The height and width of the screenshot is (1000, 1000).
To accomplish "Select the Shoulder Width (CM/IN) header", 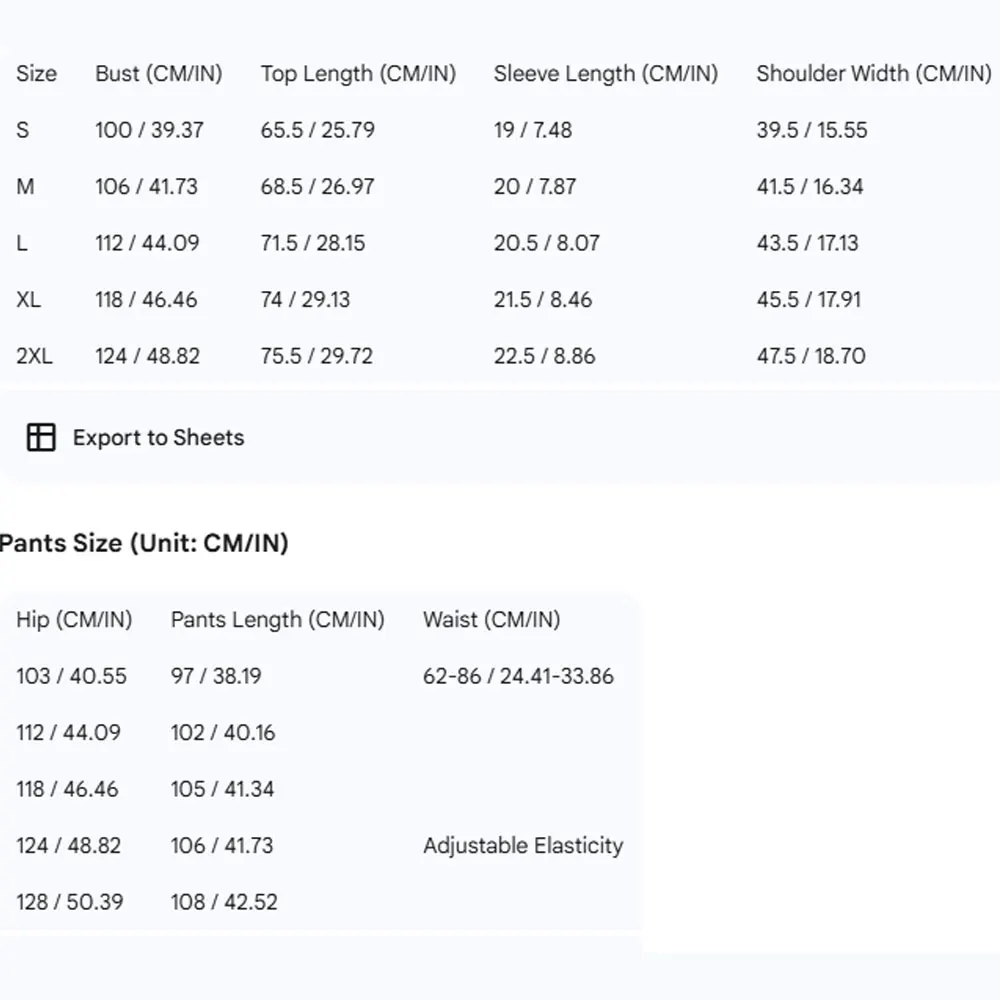I will (x=873, y=73).
